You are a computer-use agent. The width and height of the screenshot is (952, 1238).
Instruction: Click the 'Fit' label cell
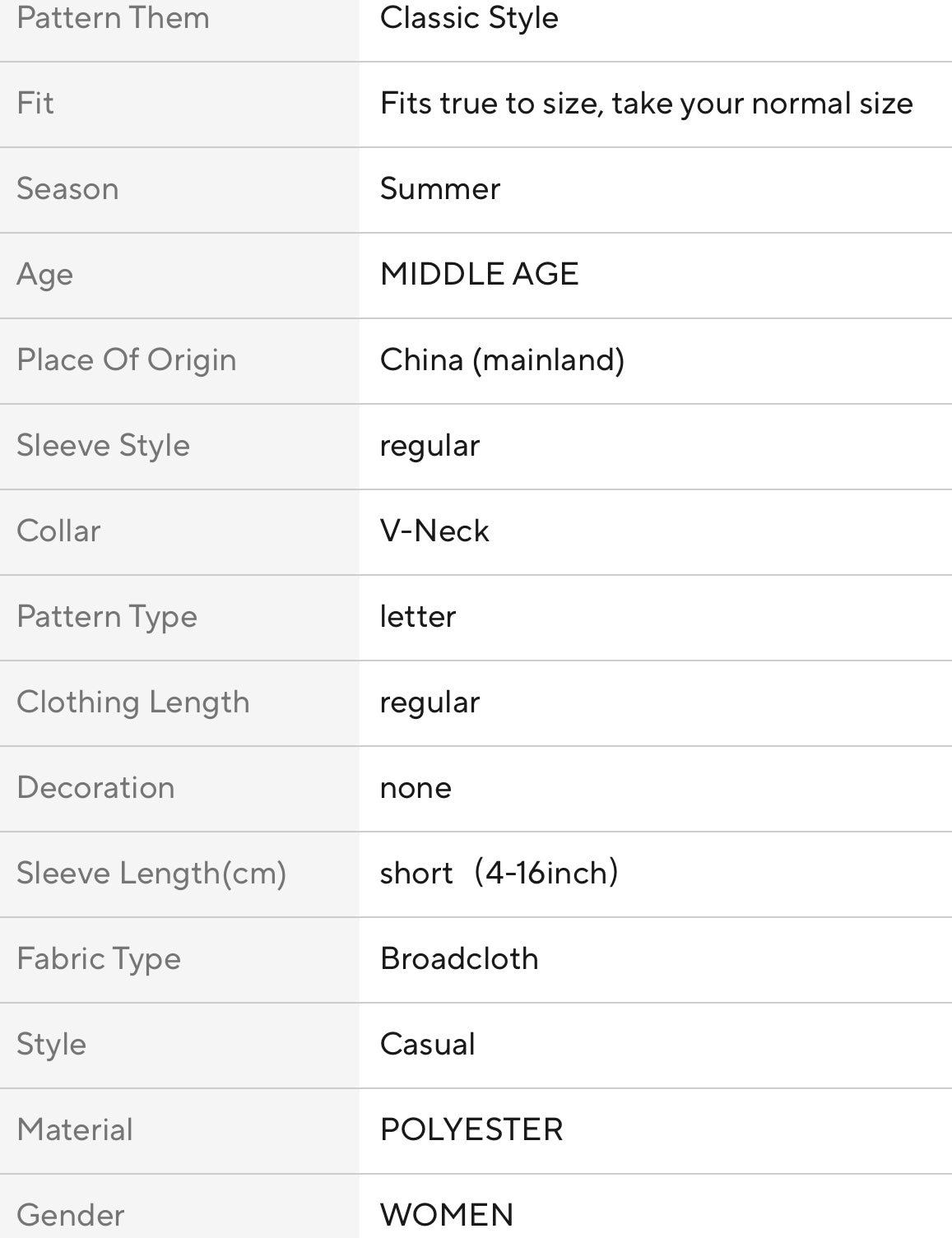(x=35, y=104)
